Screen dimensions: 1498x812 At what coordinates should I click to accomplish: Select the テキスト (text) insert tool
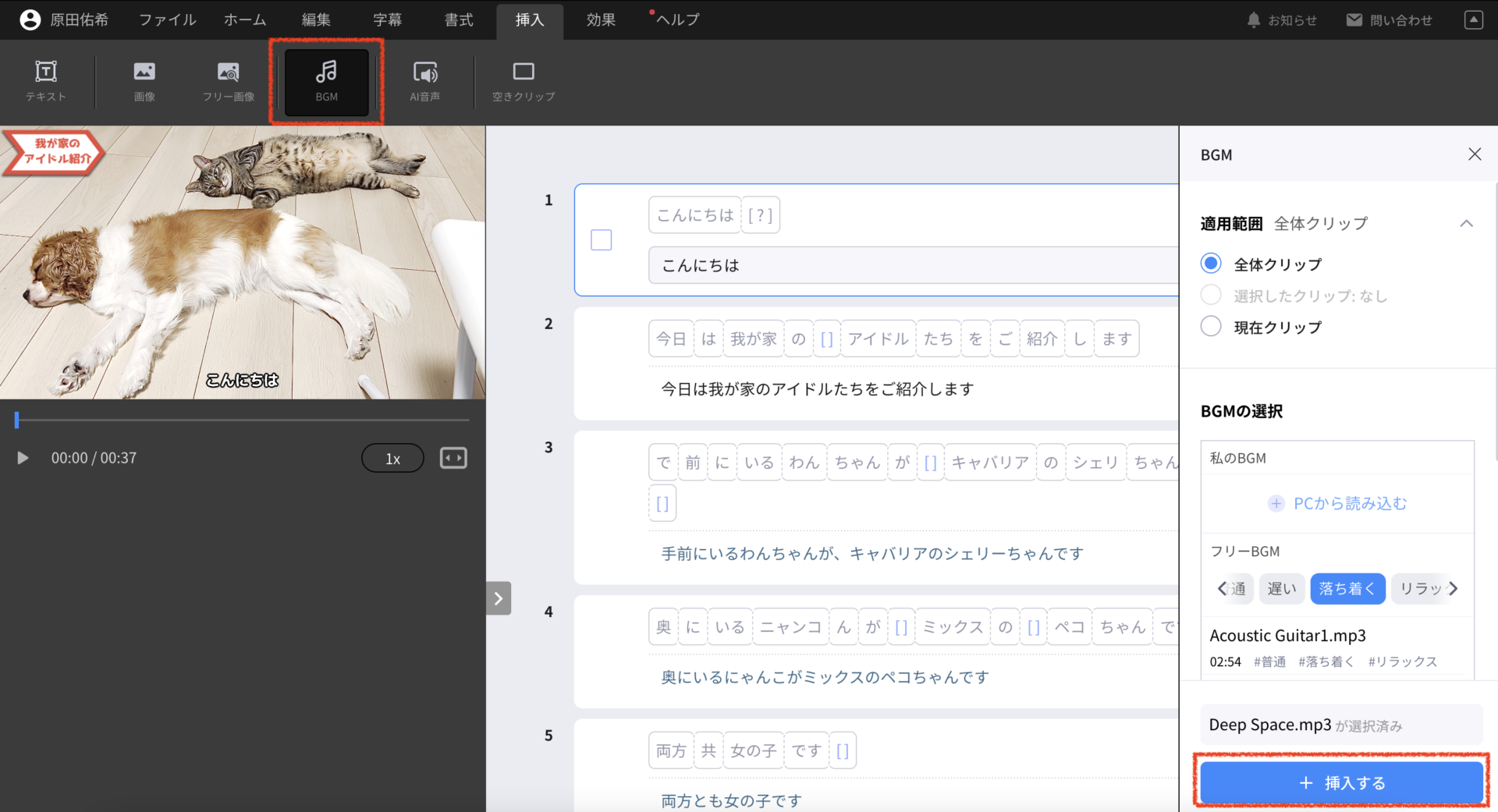[x=45, y=80]
